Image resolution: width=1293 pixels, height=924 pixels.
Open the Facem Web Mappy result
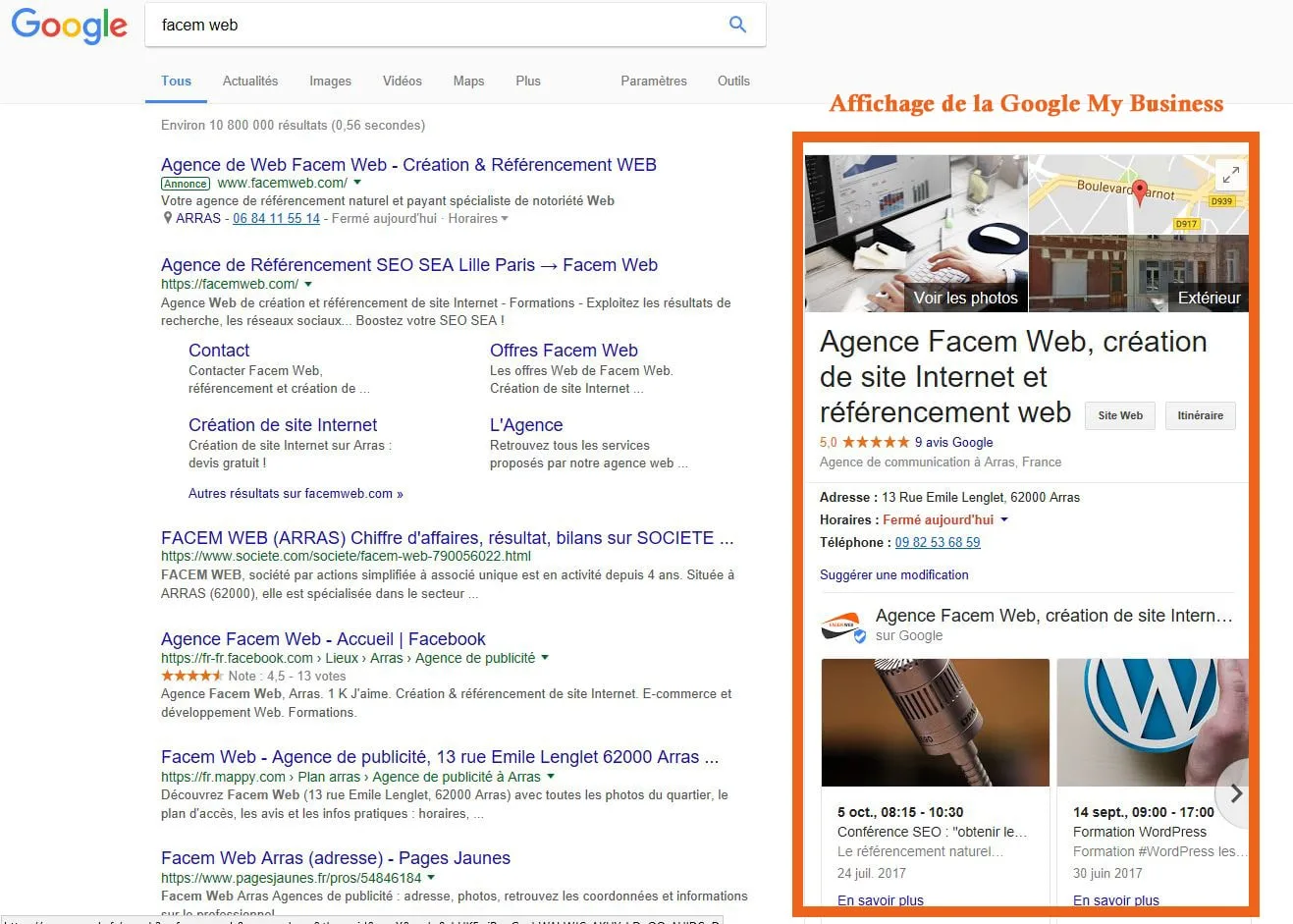coord(440,756)
